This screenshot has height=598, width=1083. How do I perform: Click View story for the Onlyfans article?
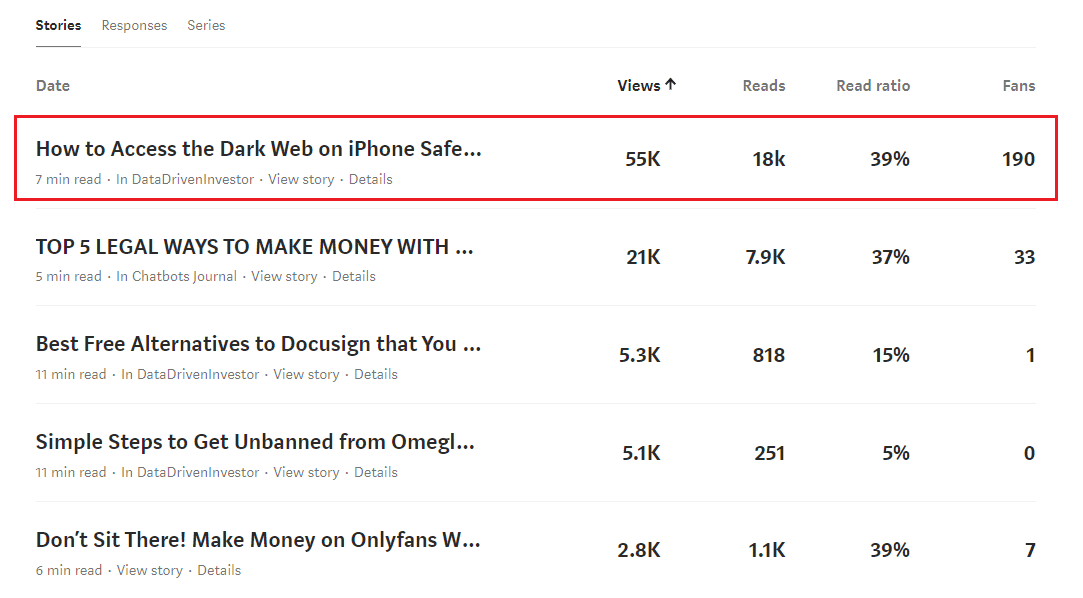coord(150,571)
